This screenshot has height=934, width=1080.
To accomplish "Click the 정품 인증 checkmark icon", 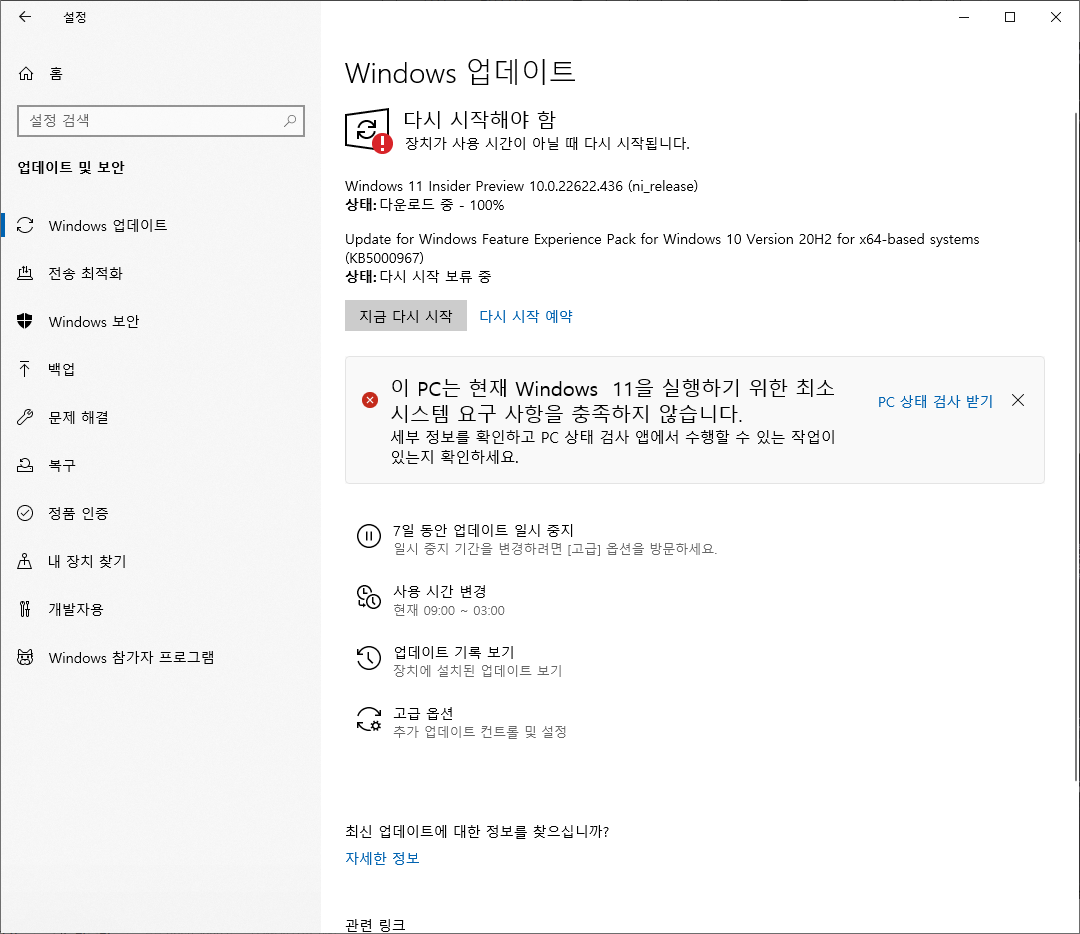I will [25, 513].
